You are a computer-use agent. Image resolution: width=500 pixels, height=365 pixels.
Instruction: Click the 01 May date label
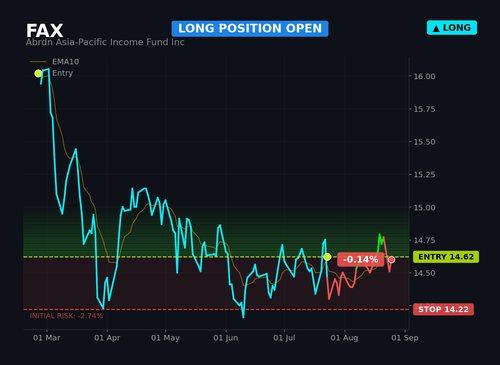click(165, 338)
